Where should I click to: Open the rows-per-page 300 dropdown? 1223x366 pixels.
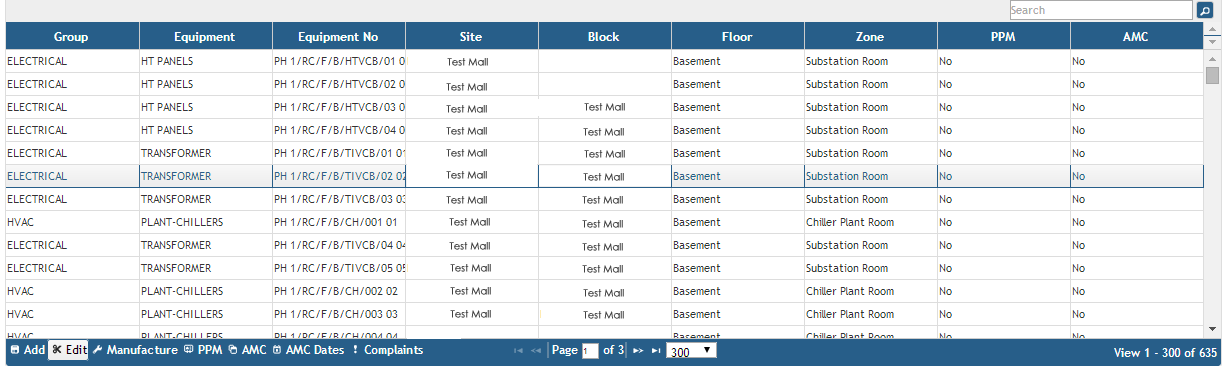(x=691, y=351)
